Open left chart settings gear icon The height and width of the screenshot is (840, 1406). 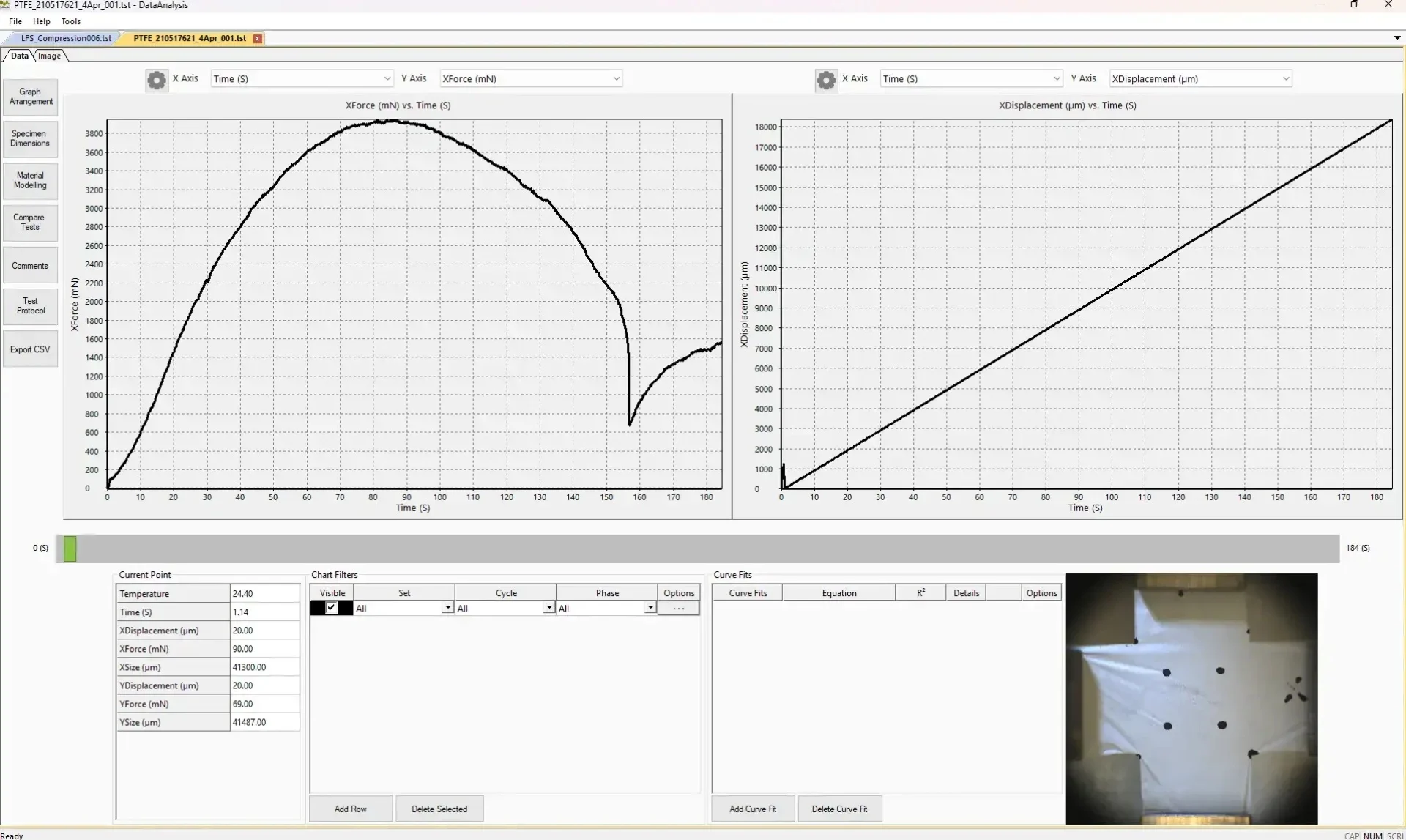point(156,79)
